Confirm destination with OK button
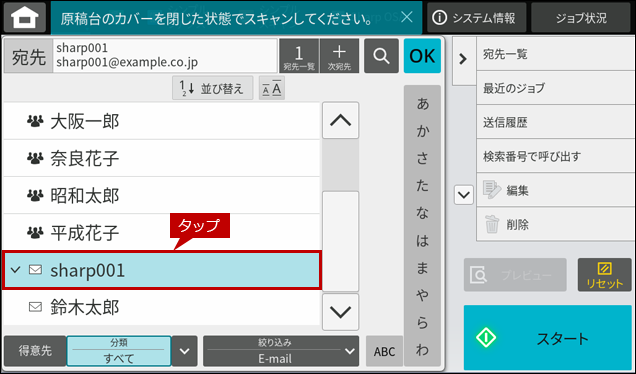This screenshot has width=636, height=374. [422, 56]
